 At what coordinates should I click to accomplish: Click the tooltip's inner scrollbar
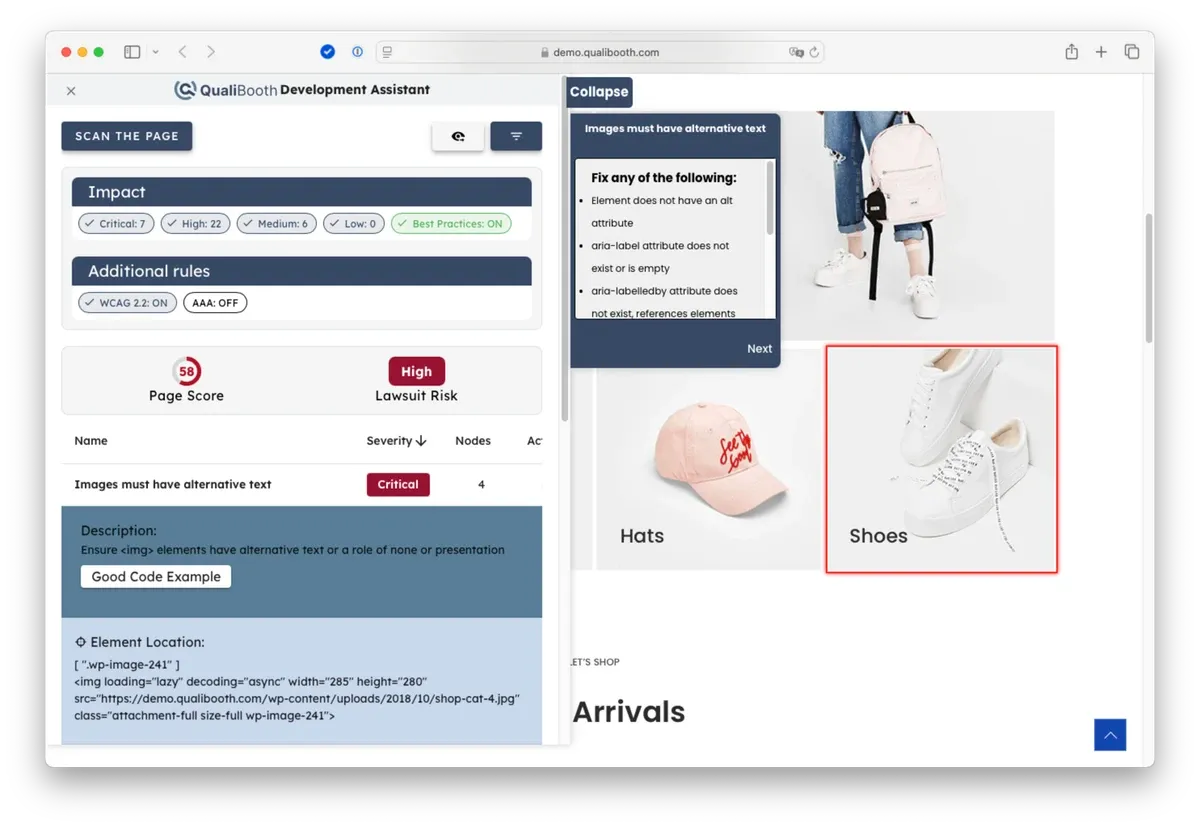[770, 198]
